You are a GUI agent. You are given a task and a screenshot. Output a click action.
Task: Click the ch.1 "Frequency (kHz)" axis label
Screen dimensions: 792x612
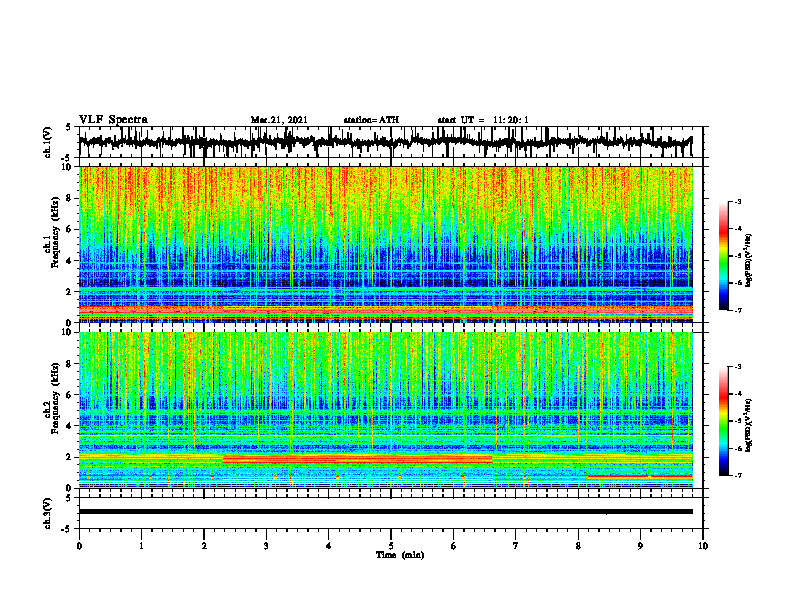pos(57,232)
